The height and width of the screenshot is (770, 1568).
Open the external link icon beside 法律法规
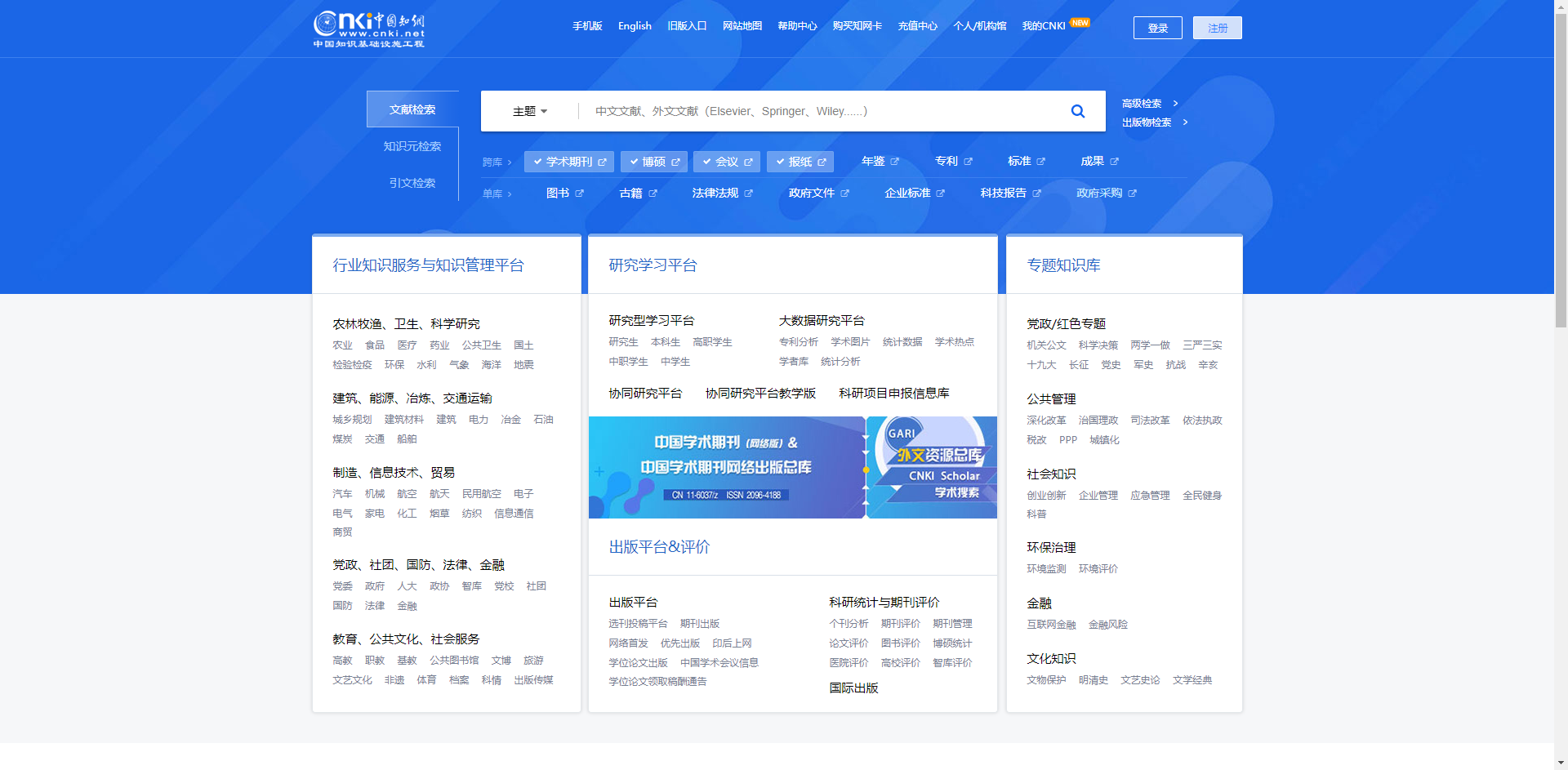tap(748, 194)
